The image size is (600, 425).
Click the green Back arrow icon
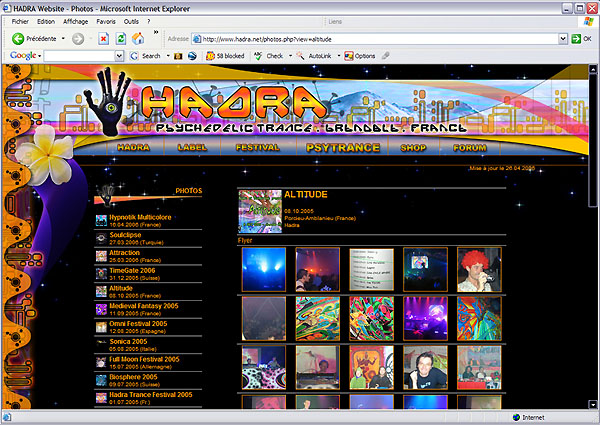18,39
